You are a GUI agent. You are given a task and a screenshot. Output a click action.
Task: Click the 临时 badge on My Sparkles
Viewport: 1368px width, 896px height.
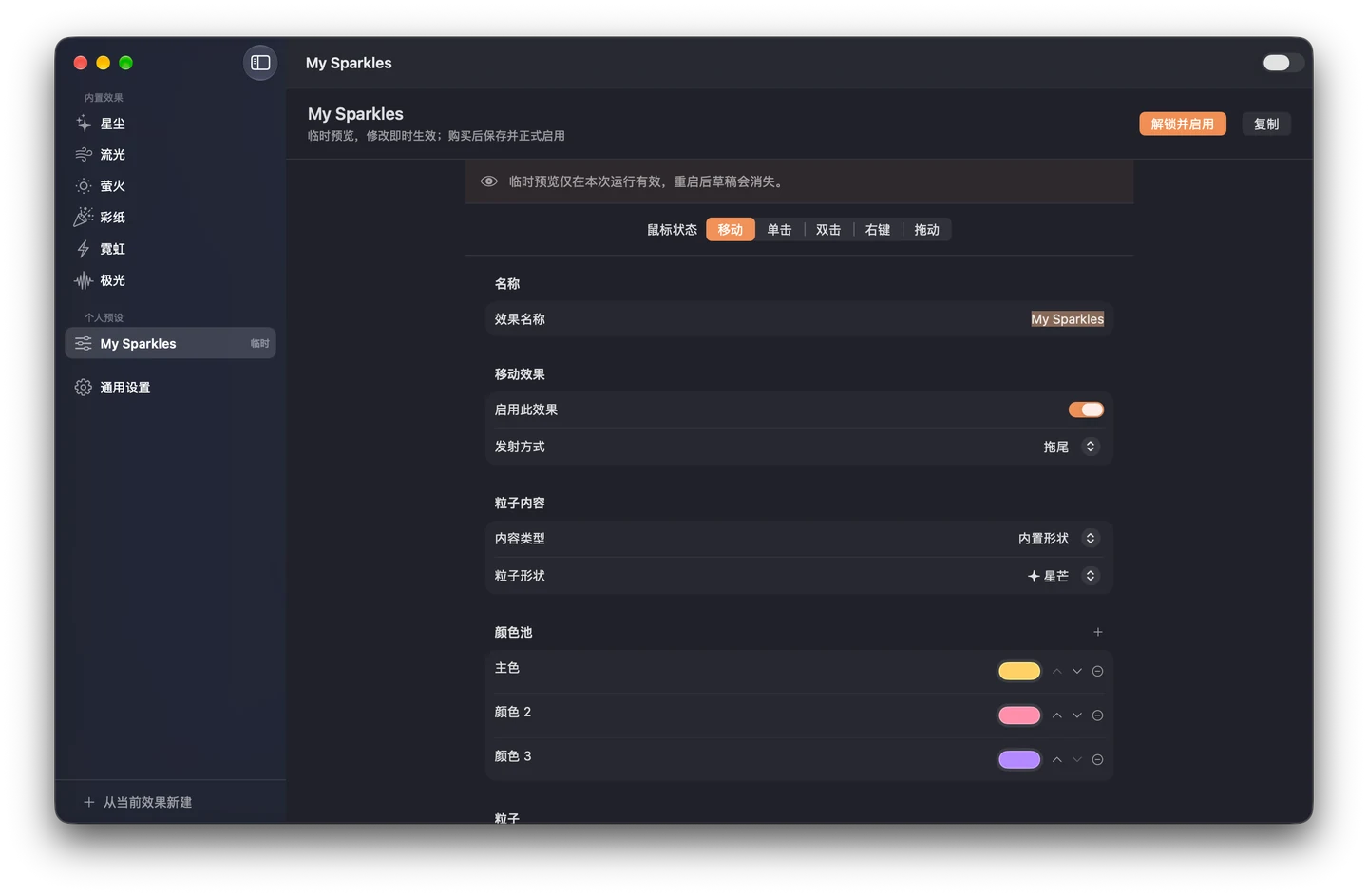pos(259,344)
